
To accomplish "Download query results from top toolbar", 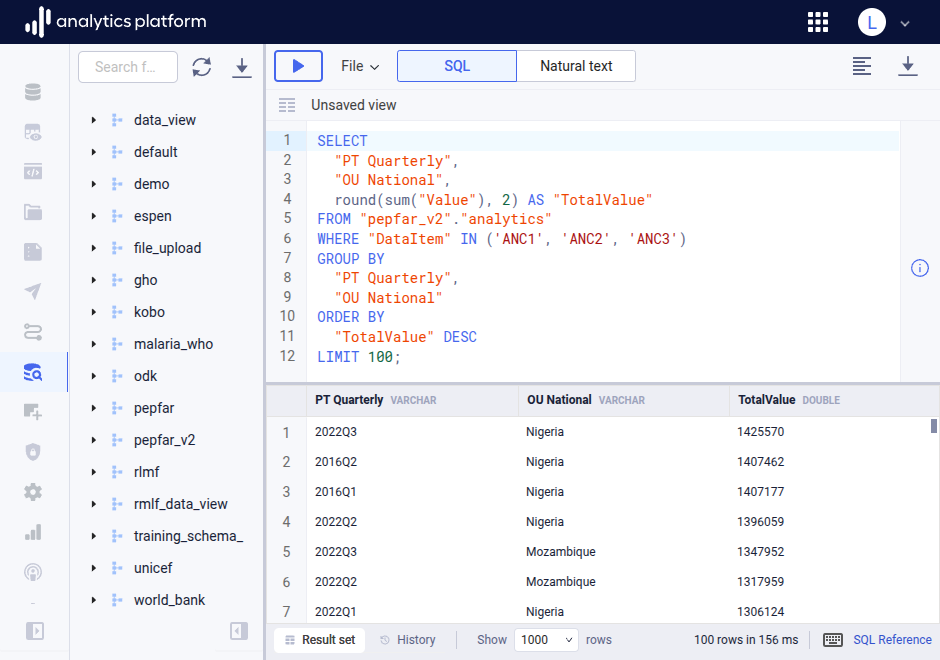I will (908, 66).
